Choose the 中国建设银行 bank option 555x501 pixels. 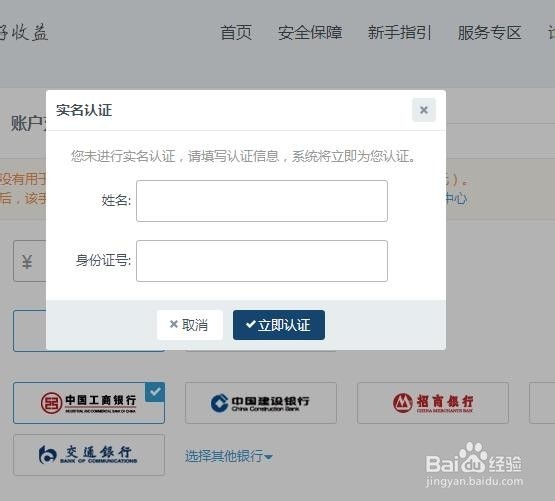261,403
